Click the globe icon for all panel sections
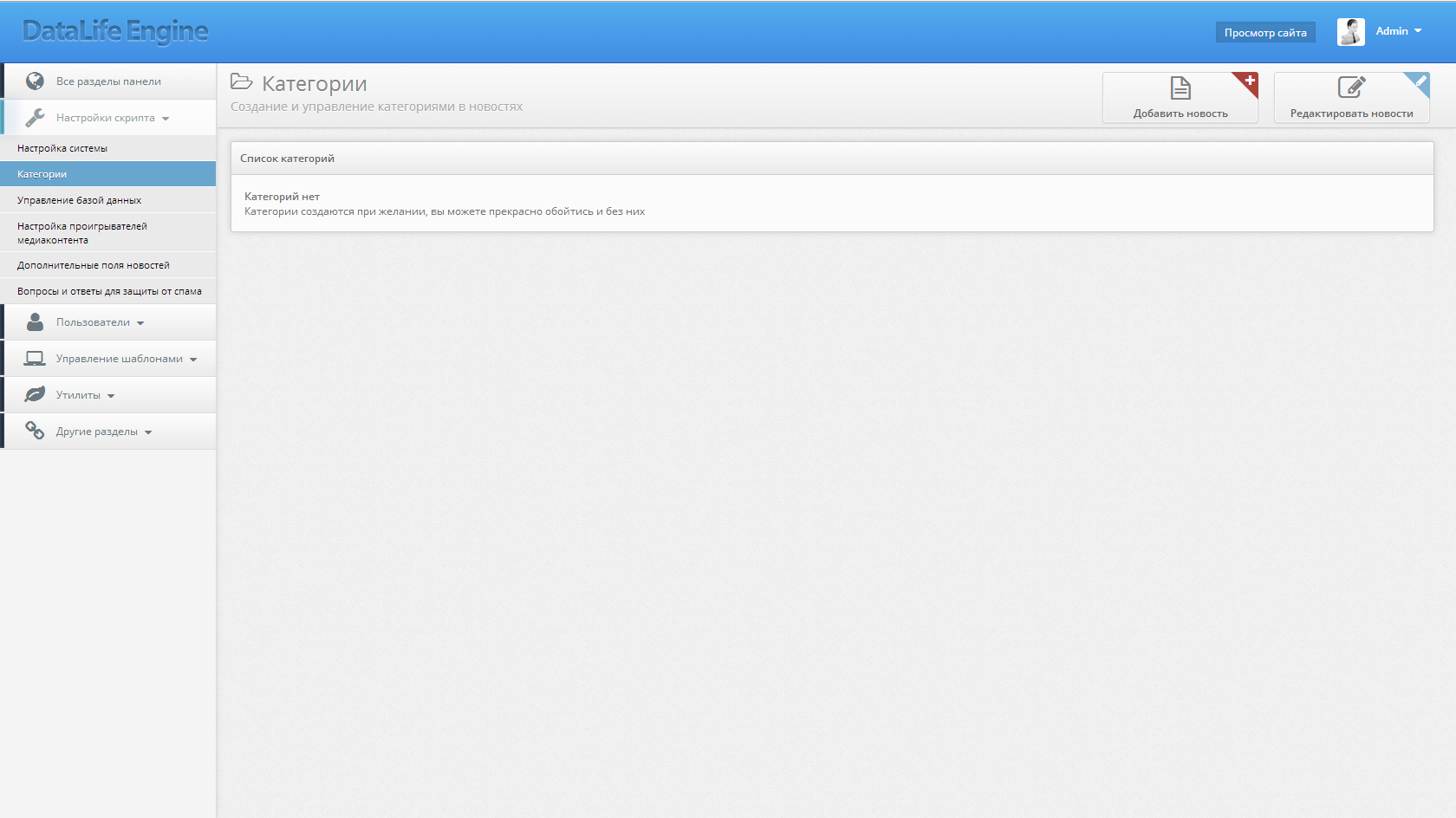1456x818 pixels. tap(35, 81)
